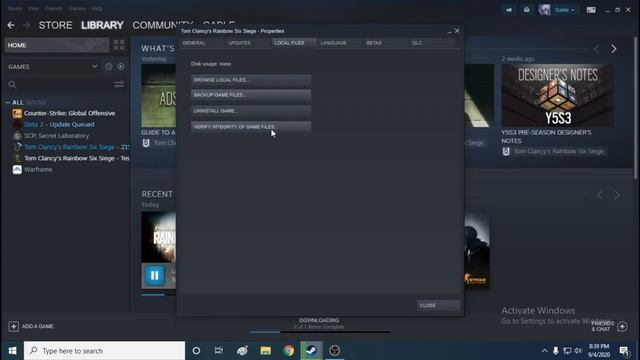Open Windows notification center icon

(x=624, y=351)
